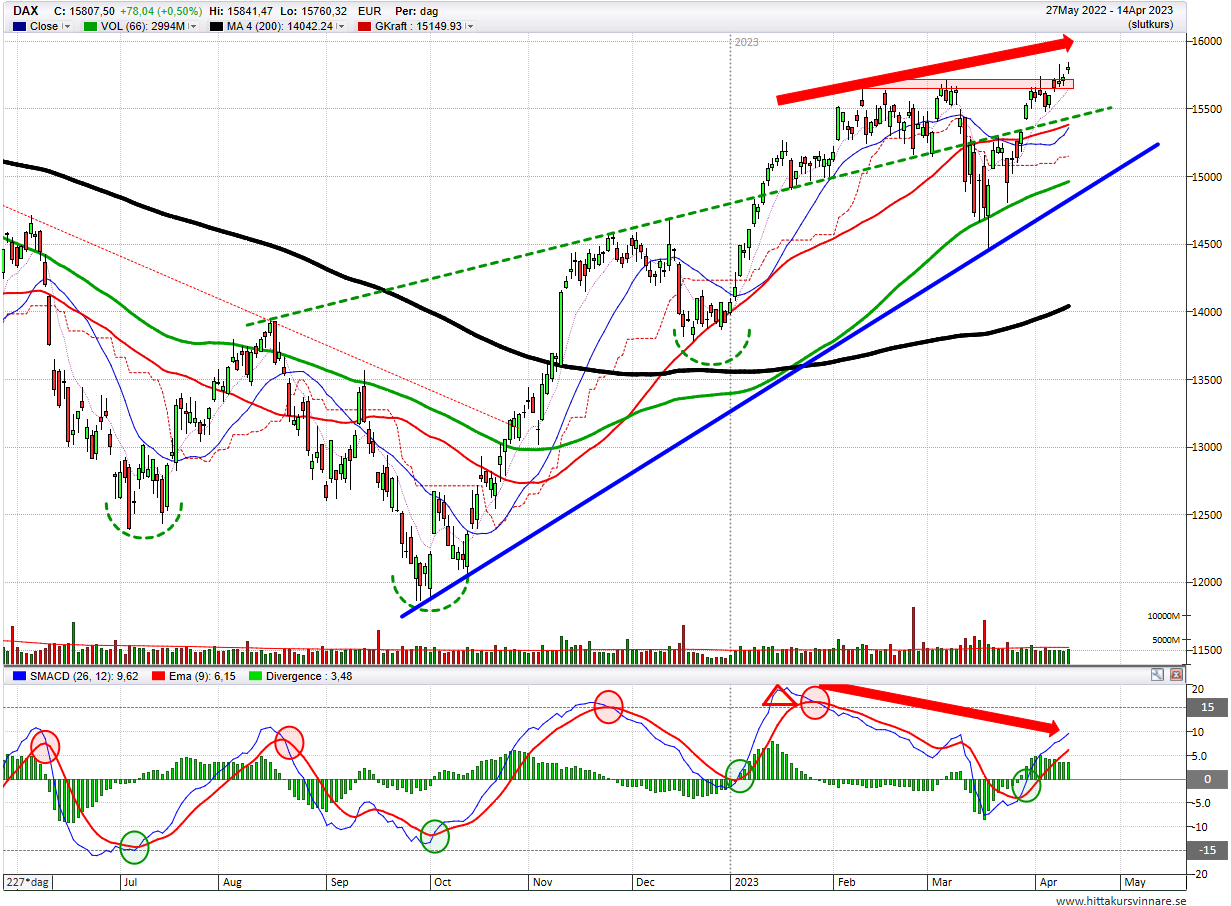The height and width of the screenshot is (906, 1231).
Task: Click the blue Close series color swatch
Action: pyautogui.click(x=19, y=27)
